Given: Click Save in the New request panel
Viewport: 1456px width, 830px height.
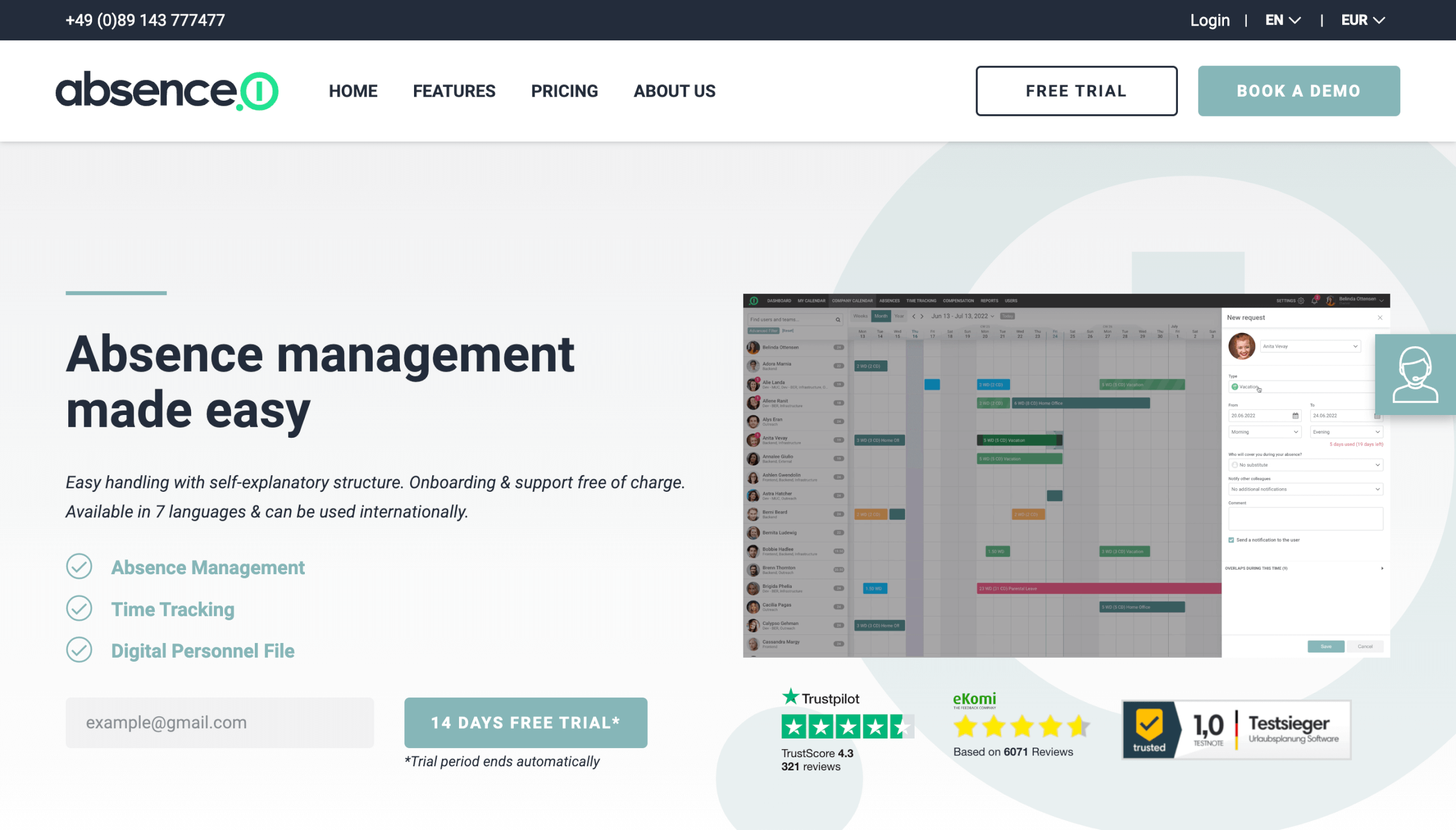Looking at the screenshot, I should [x=1325, y=646].
